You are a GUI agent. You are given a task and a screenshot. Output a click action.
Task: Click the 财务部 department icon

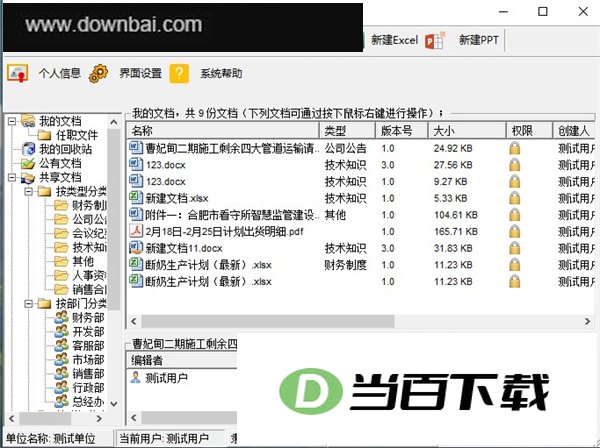click(x=61, y=318)
